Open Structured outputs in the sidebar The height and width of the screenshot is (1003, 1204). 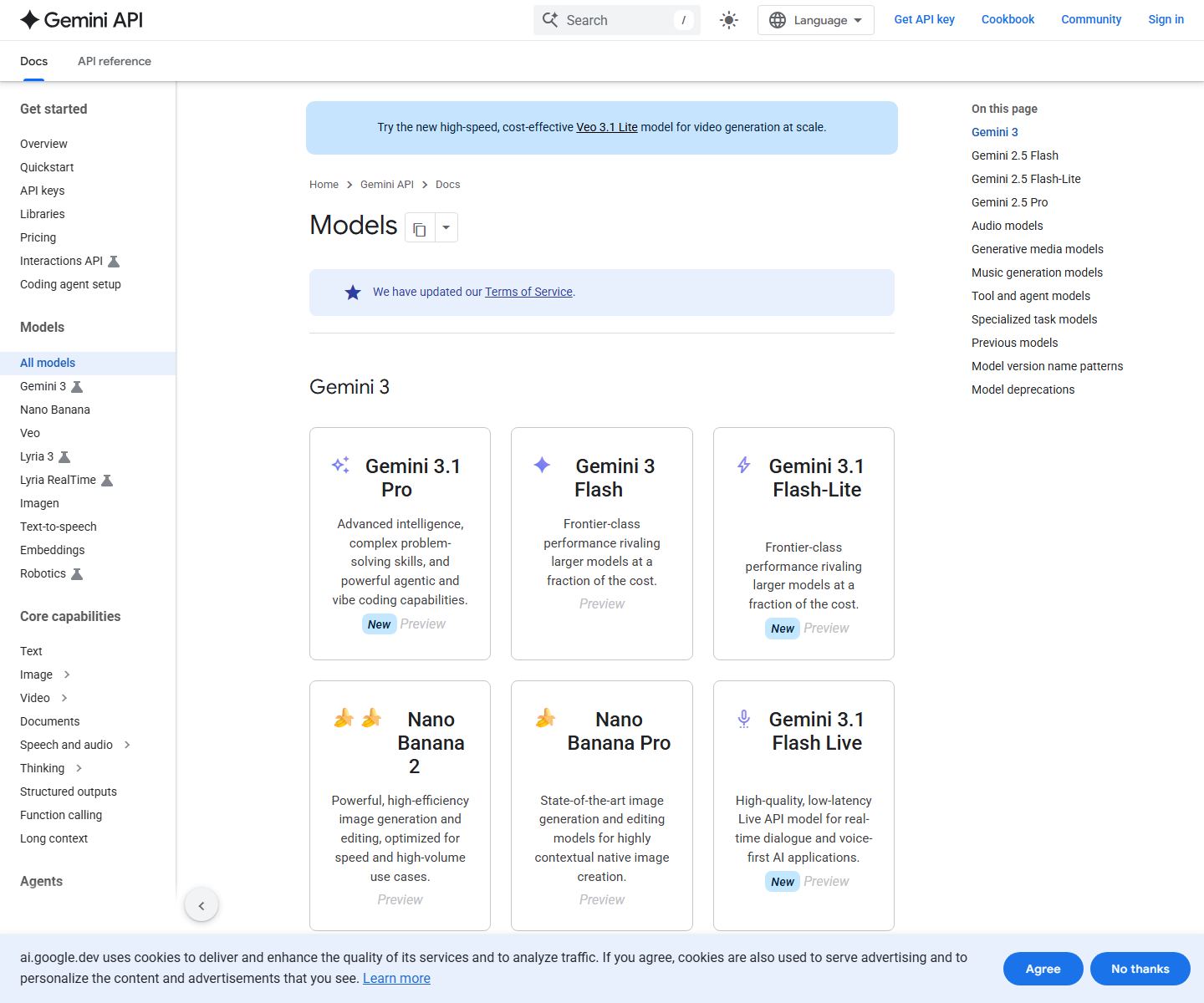tap(69, 792)
